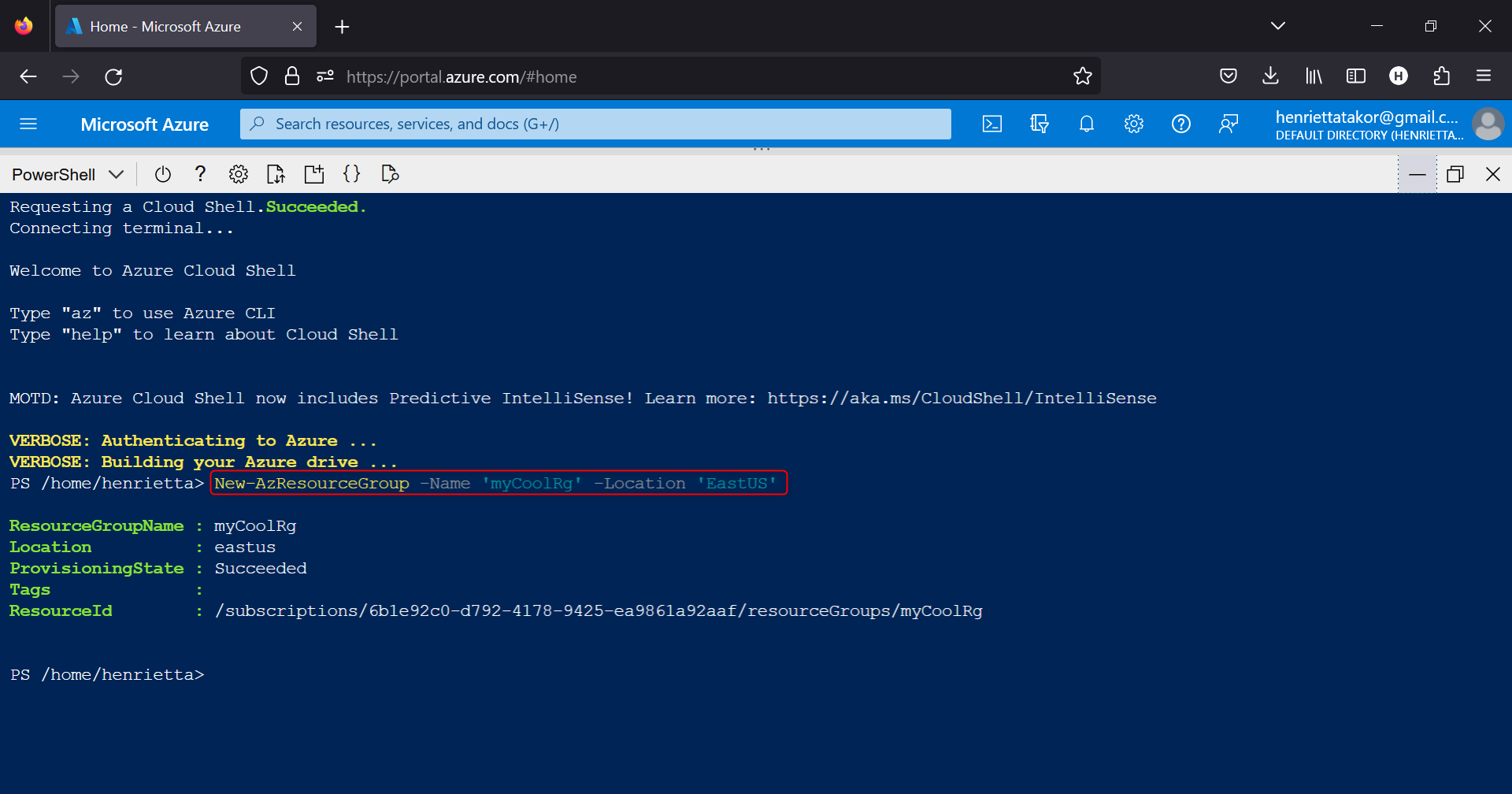Open Firefox library icon

[1314, 76]
